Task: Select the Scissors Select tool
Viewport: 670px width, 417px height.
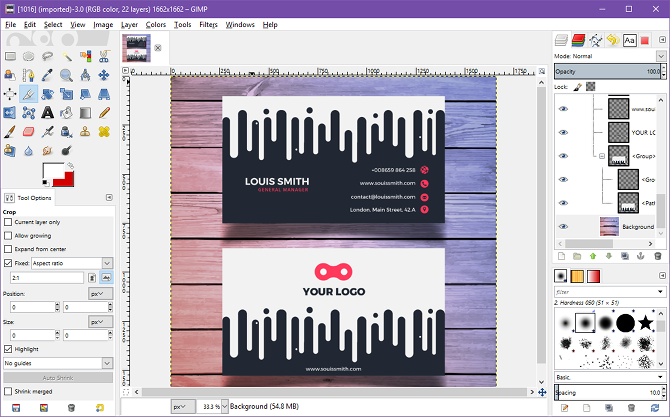Action: [104, 56]
